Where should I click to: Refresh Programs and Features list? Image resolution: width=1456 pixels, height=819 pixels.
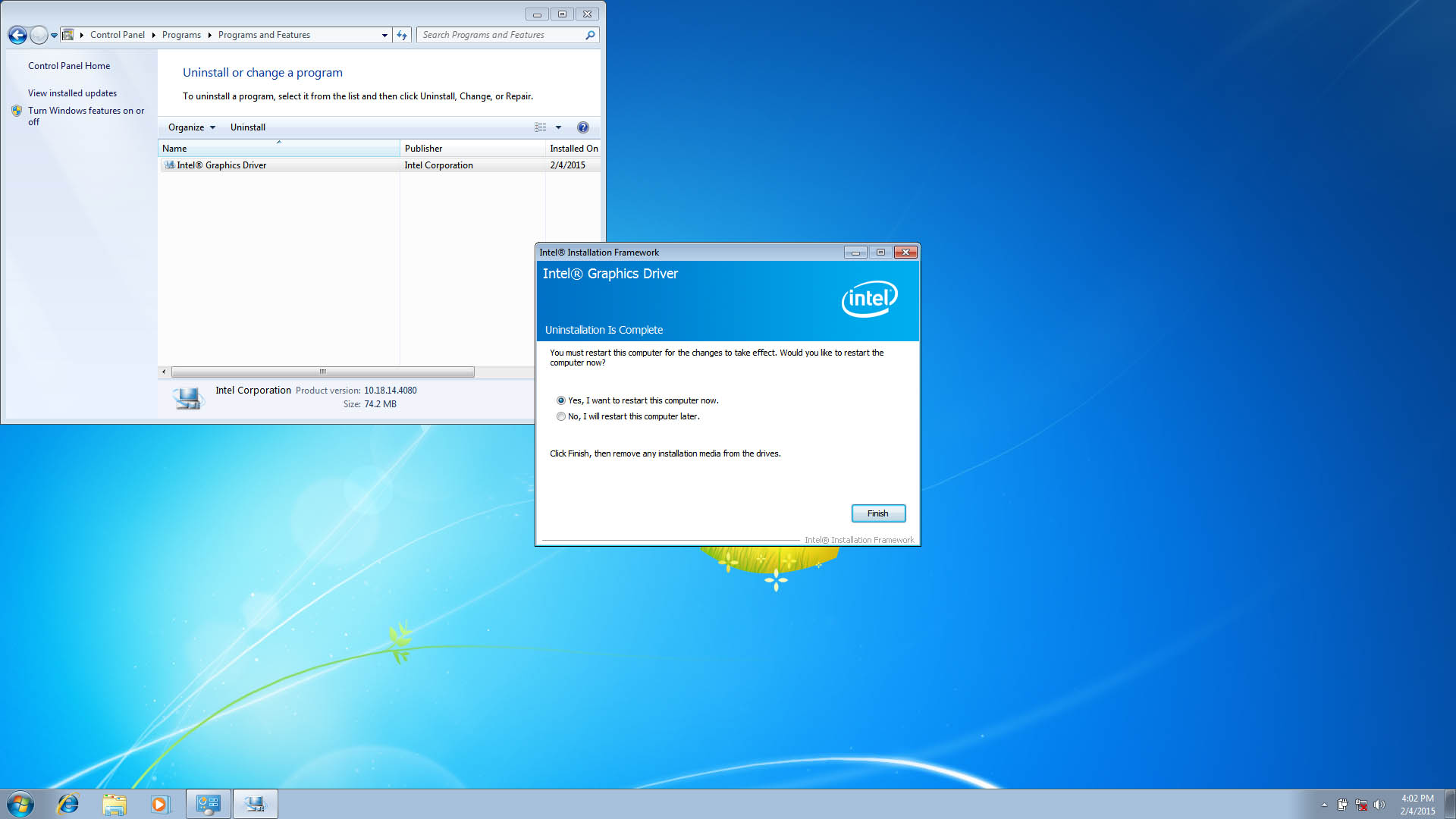(x=402, y=35)
